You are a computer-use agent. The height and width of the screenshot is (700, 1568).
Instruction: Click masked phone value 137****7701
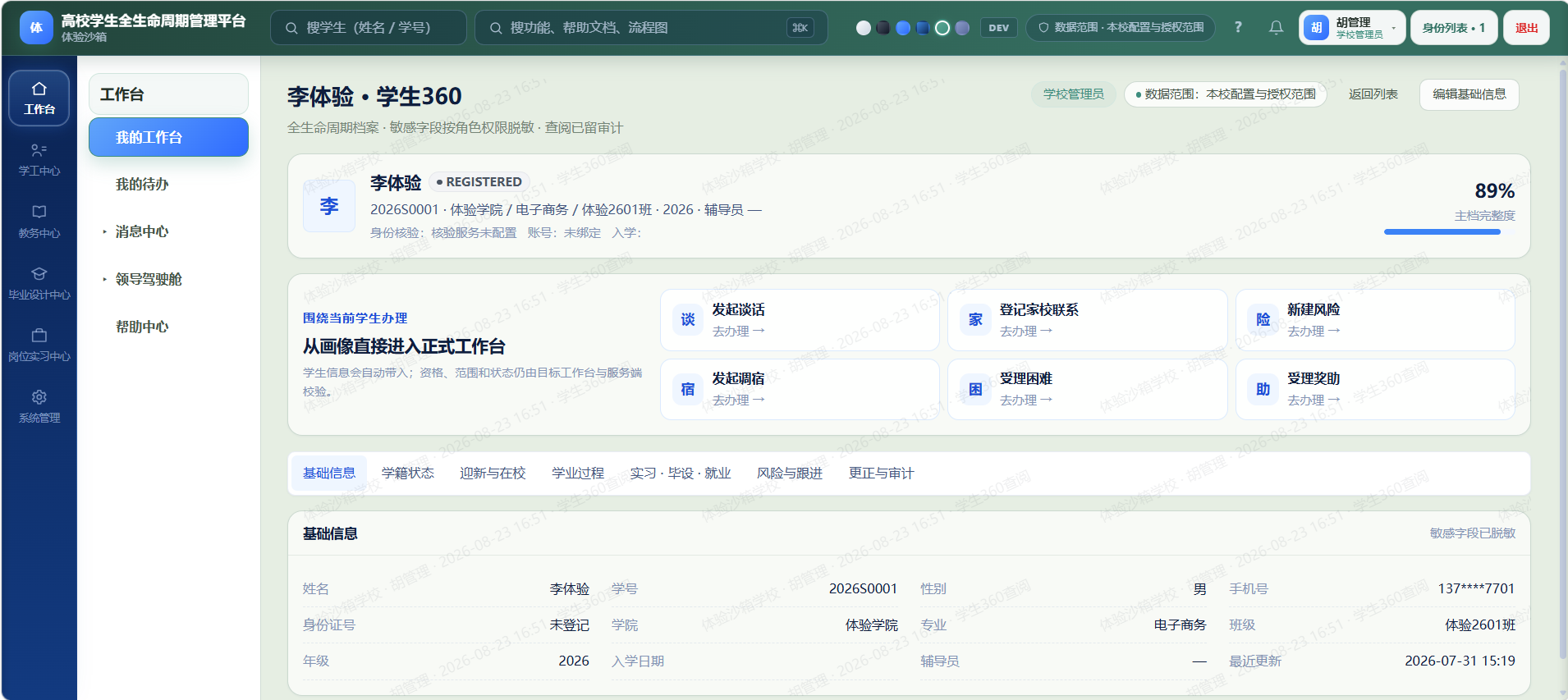coord(1476,588)
